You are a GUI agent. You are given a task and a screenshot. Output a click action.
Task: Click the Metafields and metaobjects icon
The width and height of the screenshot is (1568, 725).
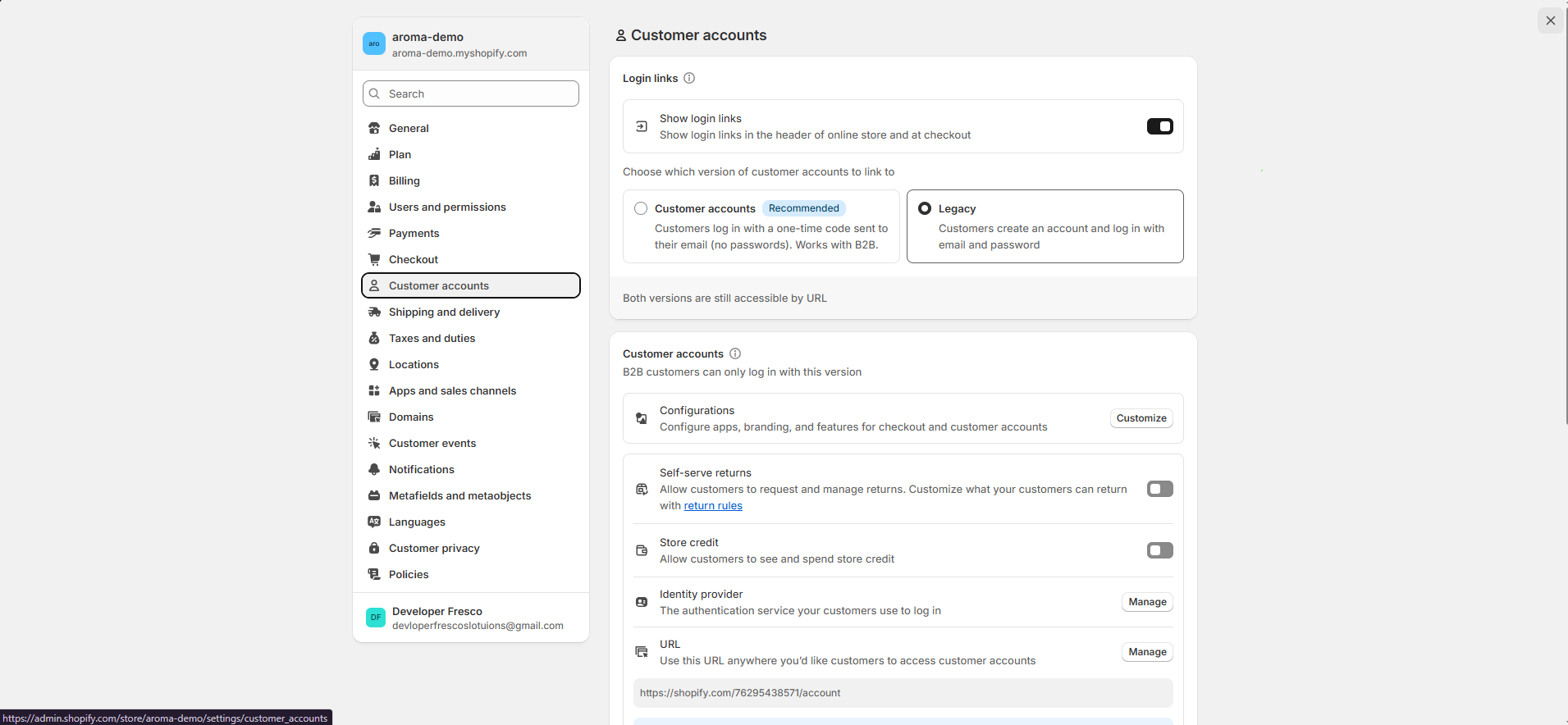coord(374,495)
